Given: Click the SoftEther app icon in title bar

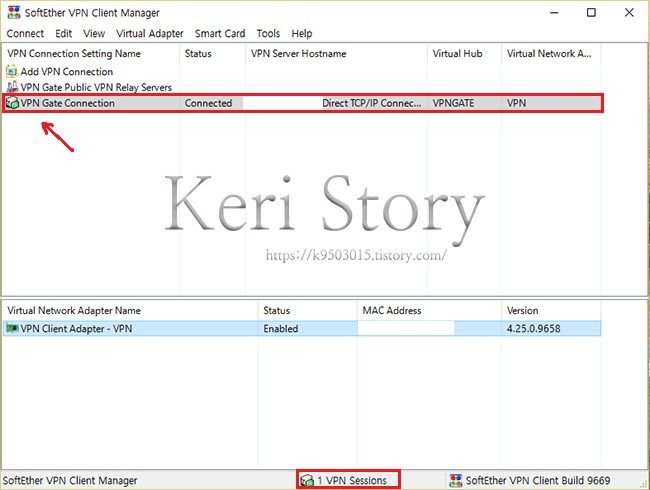Looking at the screenshot, I should 14,12.
